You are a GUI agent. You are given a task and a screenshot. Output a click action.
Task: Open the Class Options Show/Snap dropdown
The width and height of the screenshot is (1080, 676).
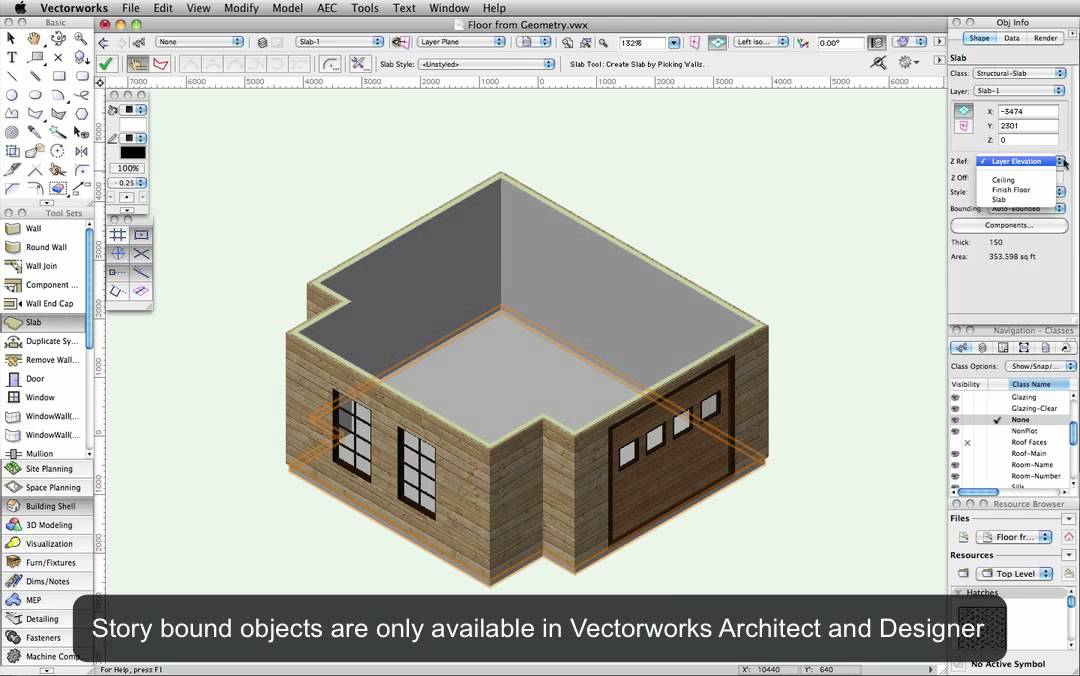point(1039,366)
